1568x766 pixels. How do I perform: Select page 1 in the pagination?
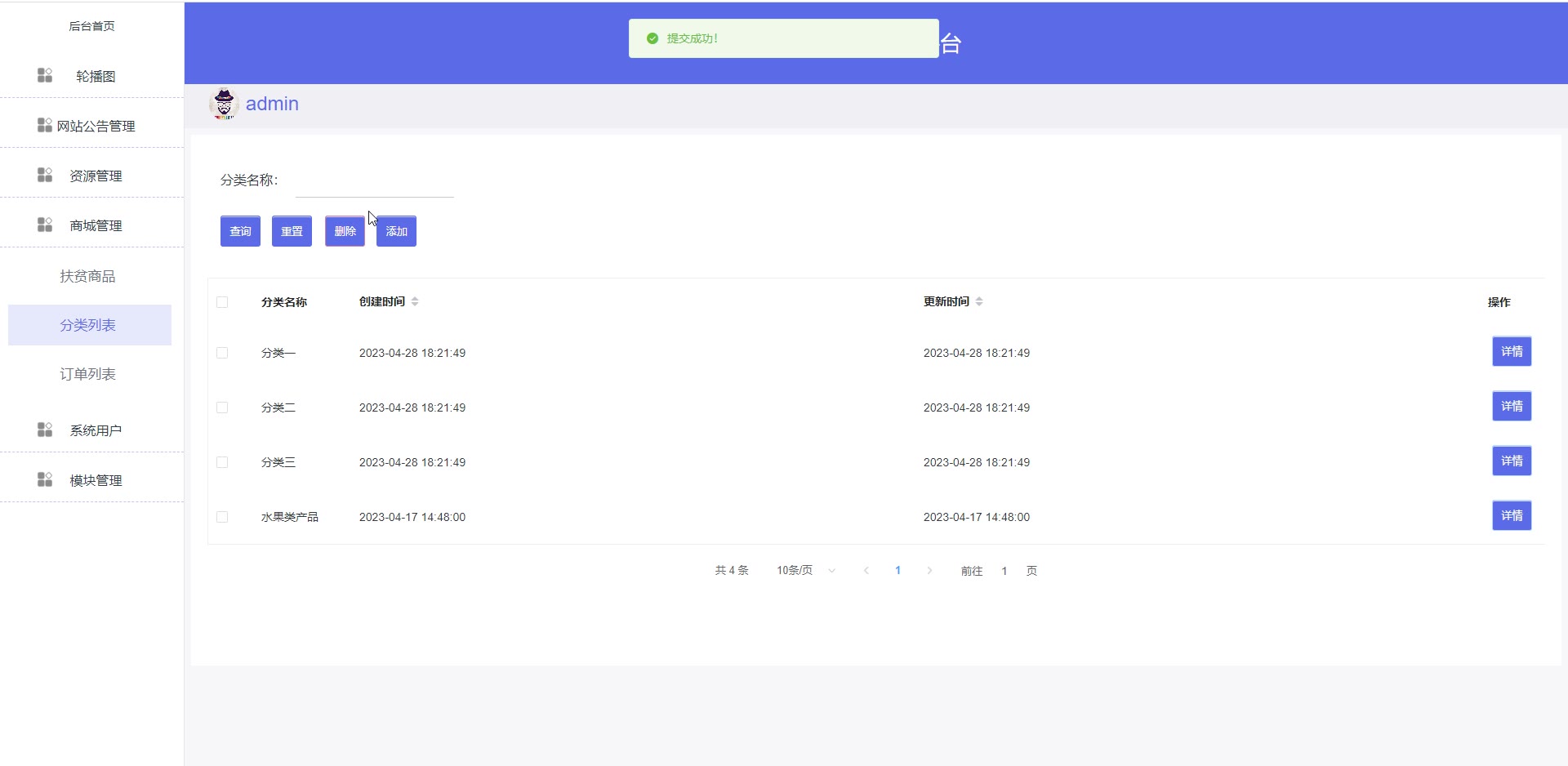tap(898, 571)
